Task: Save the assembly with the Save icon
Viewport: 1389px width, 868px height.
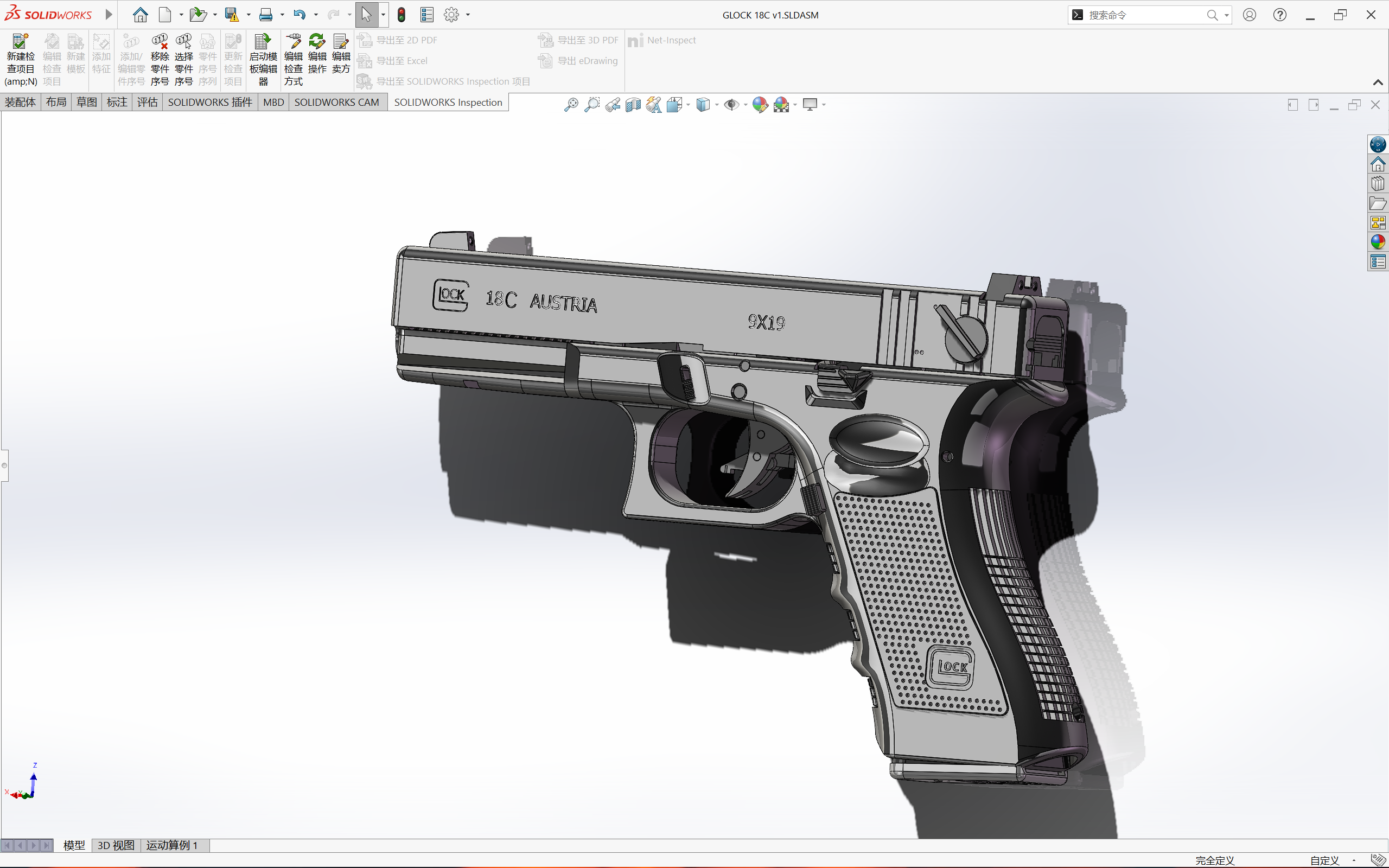Action: click(232, 15)
